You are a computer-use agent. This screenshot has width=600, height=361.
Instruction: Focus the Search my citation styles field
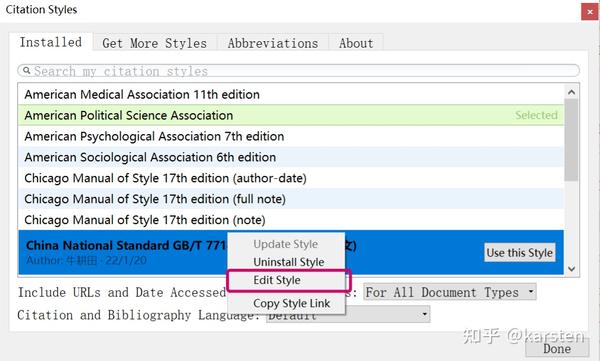click(x=298, y=71)
